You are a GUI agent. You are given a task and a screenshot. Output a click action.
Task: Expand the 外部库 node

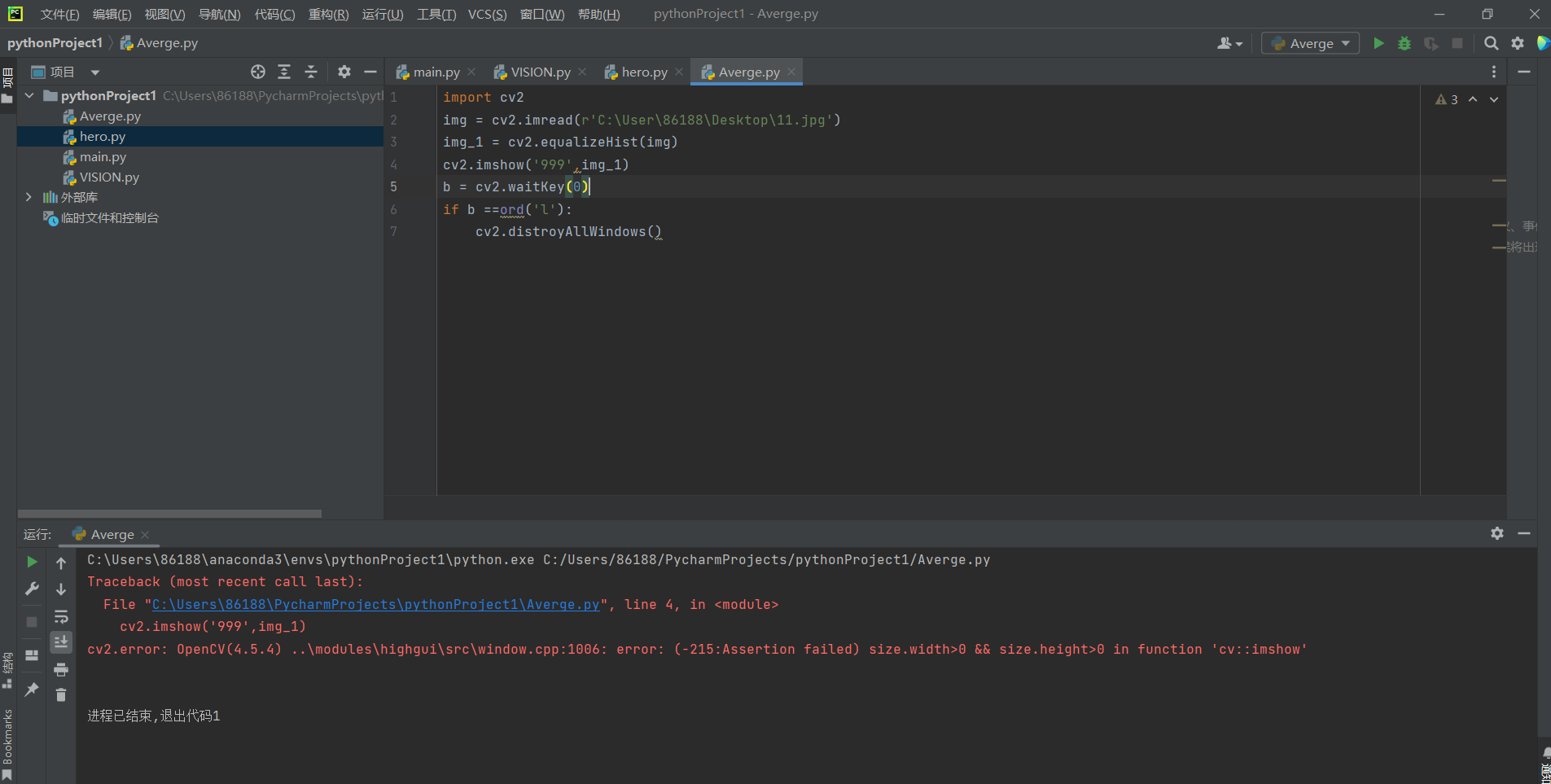click(29, 197)
